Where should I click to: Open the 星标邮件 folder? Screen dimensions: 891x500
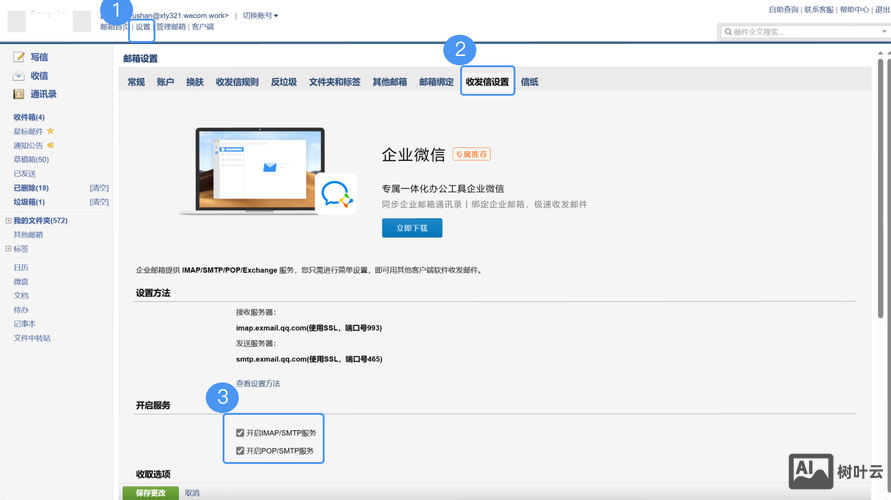point(28,131)
